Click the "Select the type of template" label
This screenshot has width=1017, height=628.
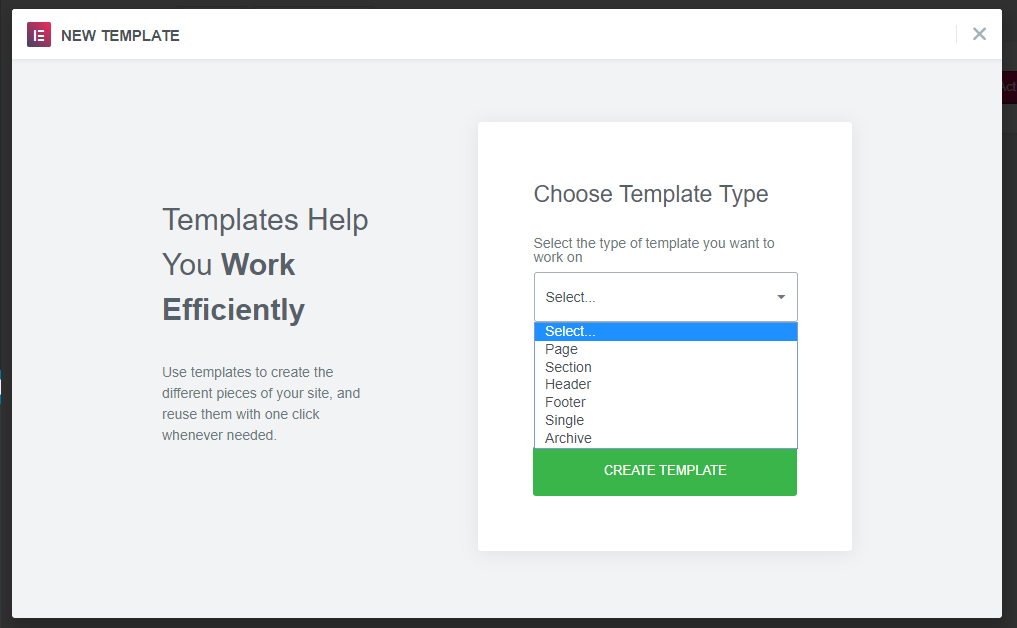click(x=654, y=250)
